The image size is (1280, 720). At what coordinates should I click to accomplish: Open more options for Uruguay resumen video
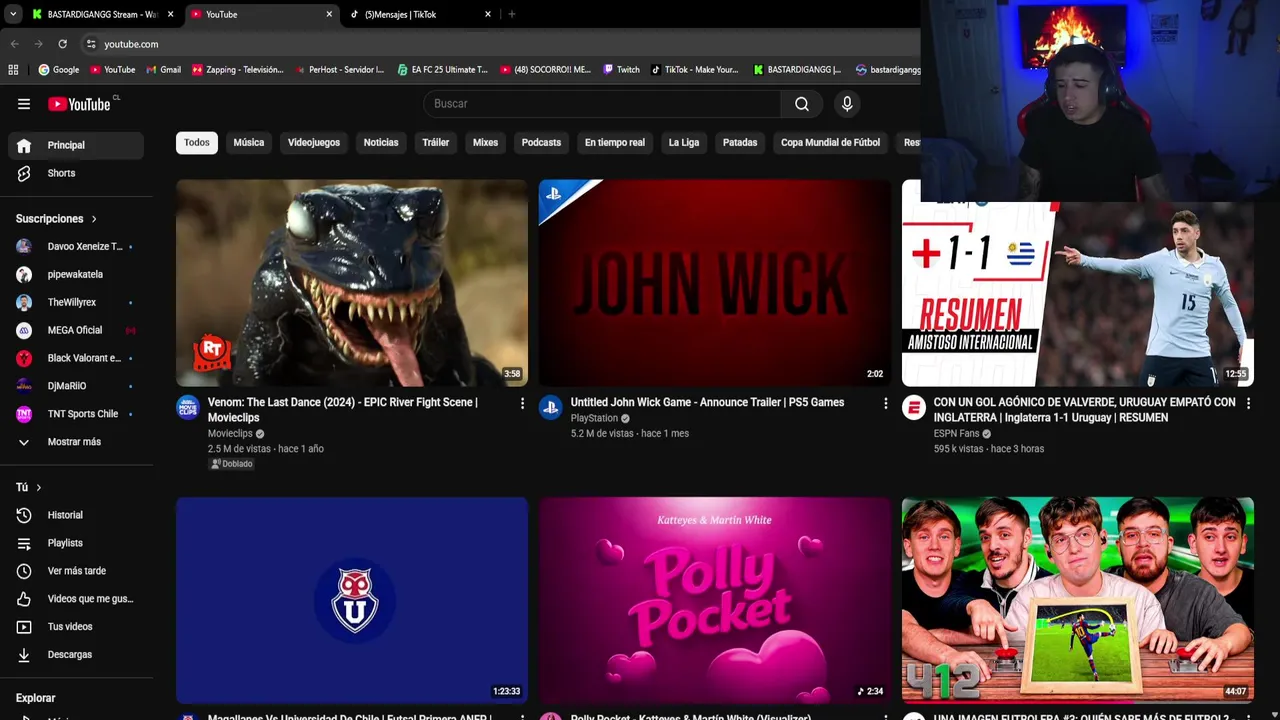1248,403
